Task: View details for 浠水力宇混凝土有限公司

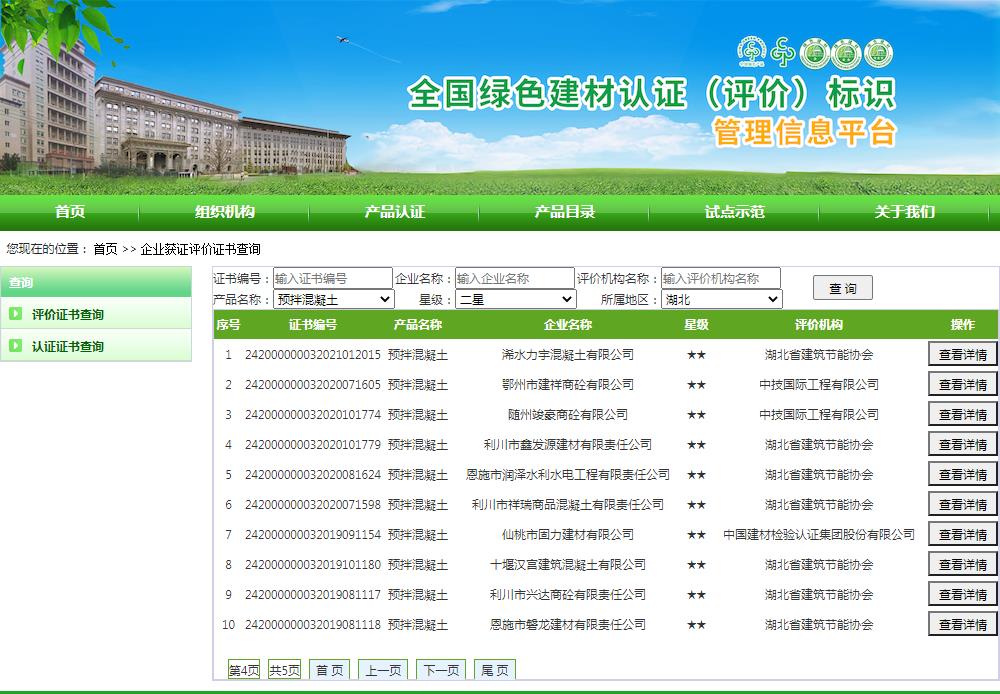Action: click(x=962, y=354)
